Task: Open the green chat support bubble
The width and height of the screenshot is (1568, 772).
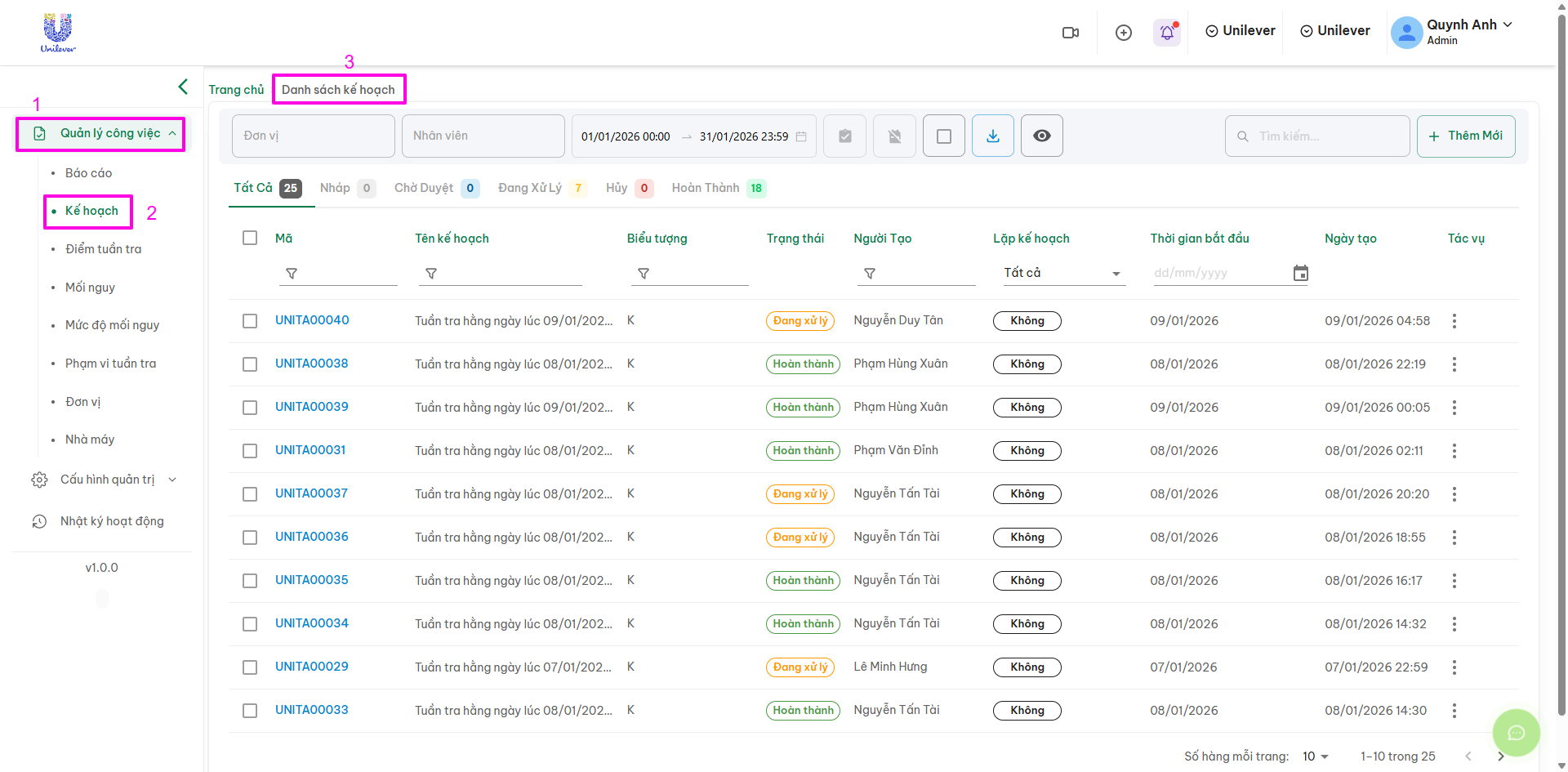Action: [x=1516, y=733]
